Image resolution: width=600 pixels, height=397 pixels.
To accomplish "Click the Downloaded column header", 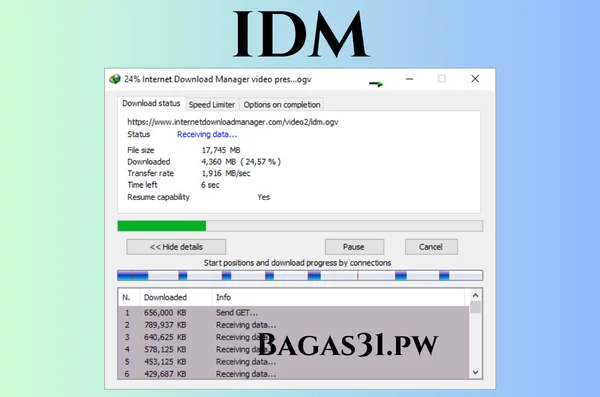I will pos(176,297).
